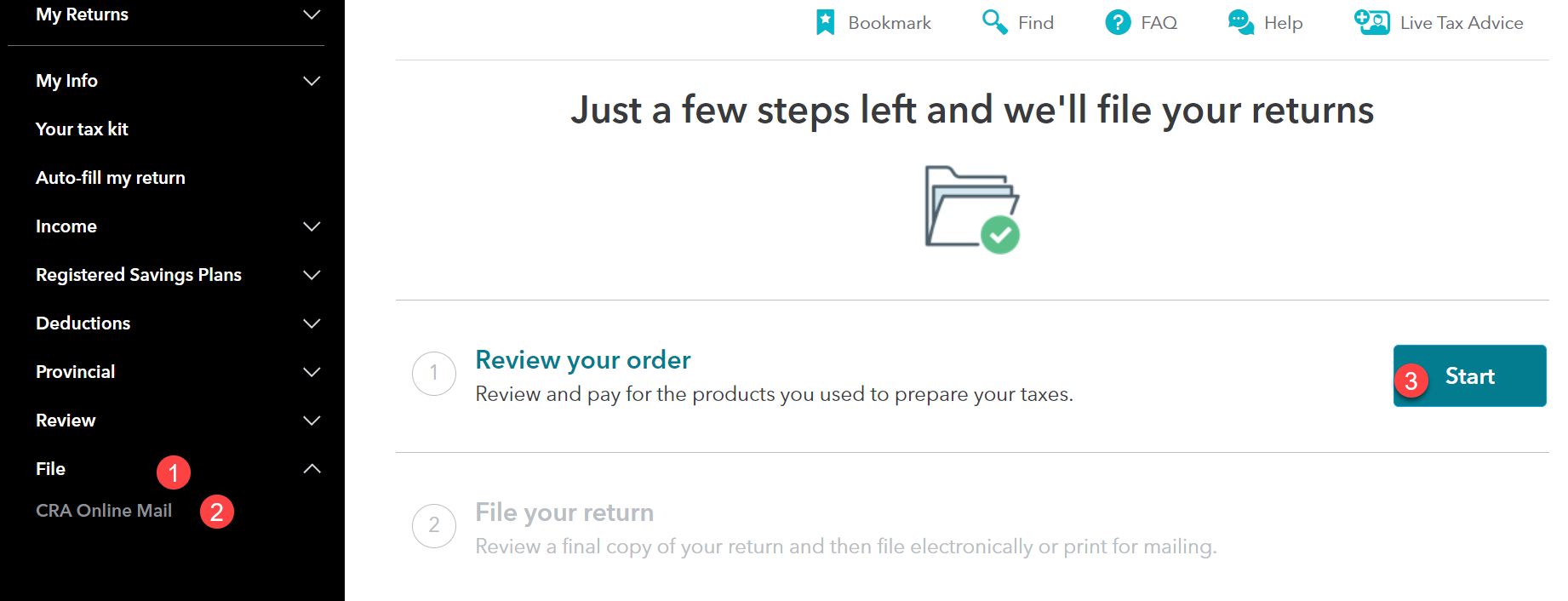Expand the My Returns section chevron

pyautogui.click(x=312, y=14)
